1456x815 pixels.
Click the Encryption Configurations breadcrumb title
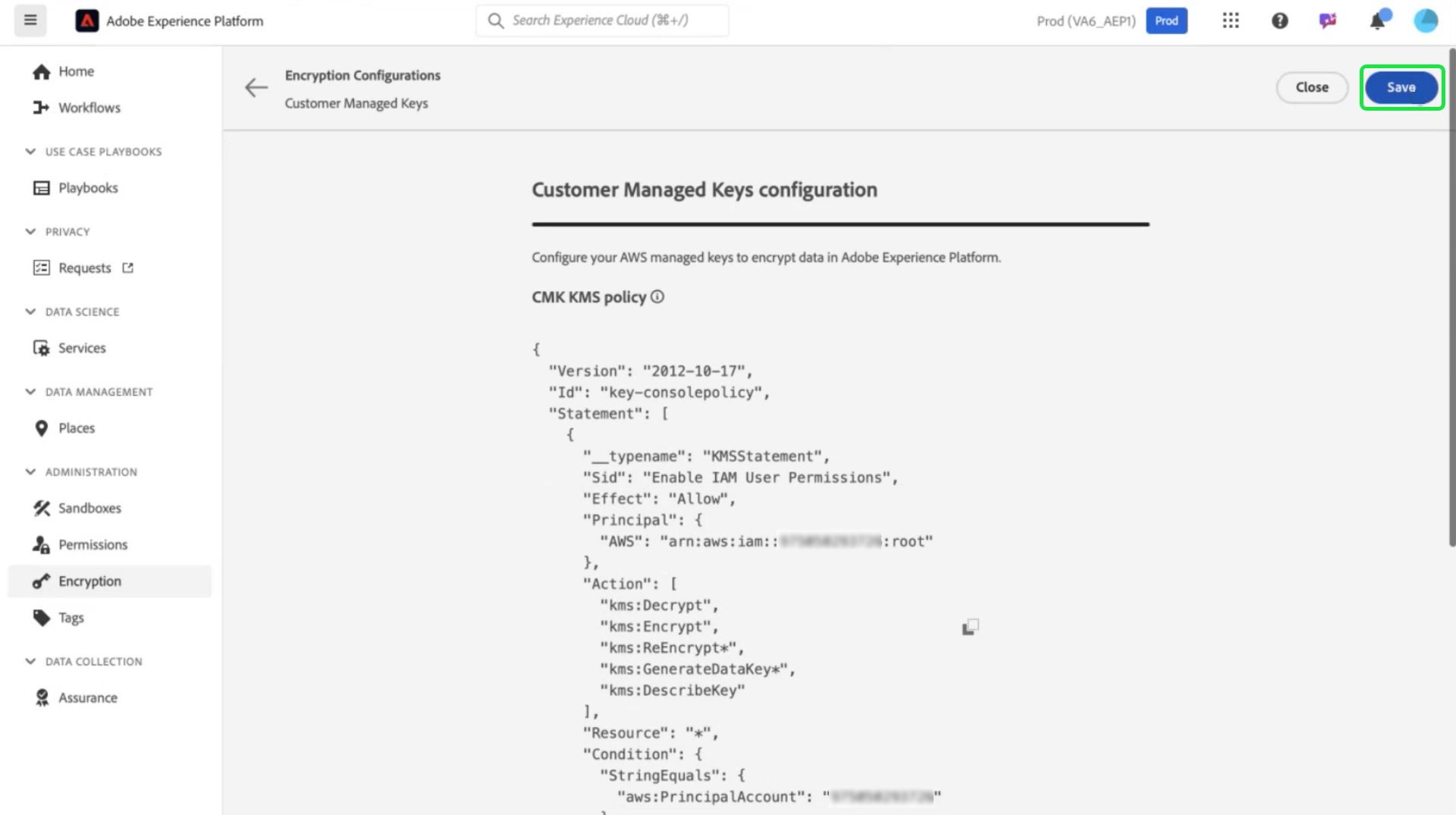point(362,75)
